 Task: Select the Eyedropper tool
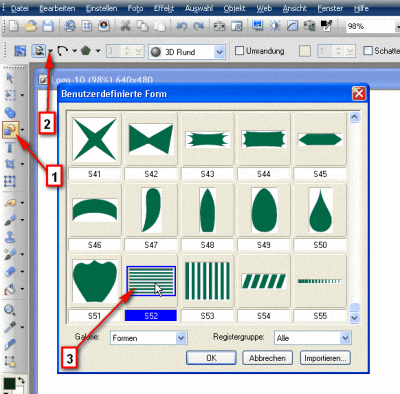[10, 327]
